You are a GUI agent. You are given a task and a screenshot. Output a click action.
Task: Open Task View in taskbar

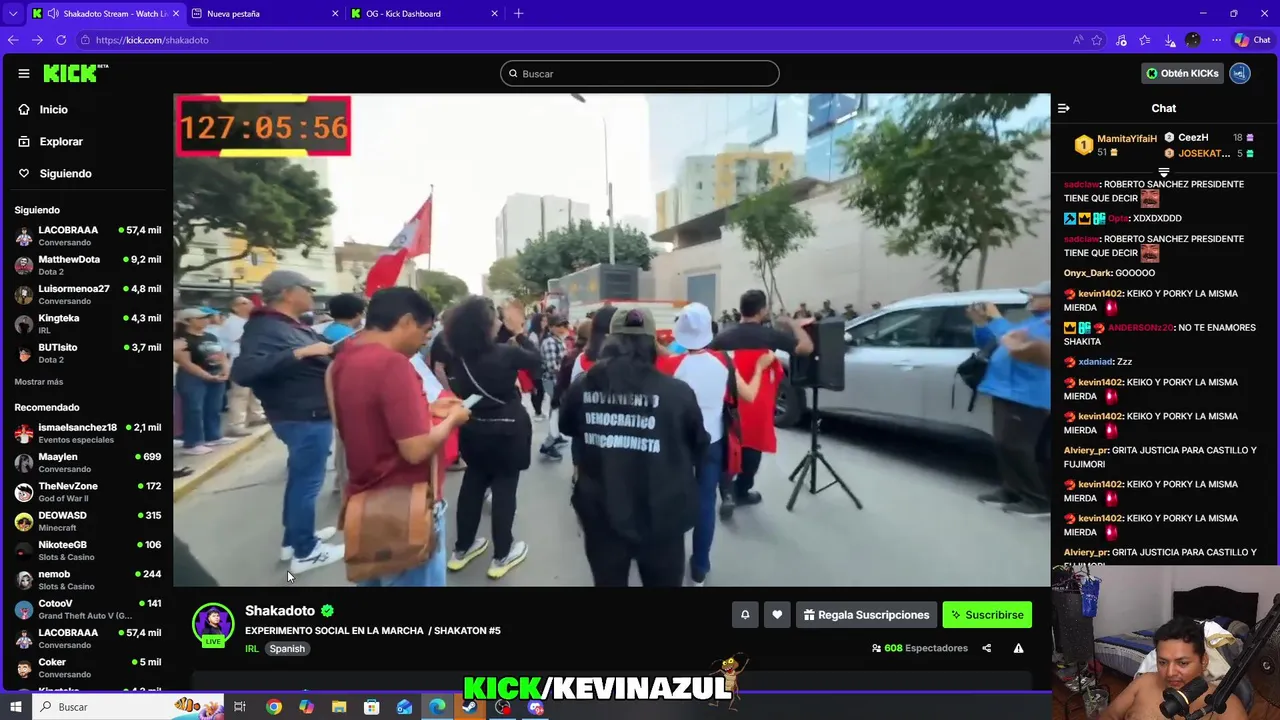(240, 707)
